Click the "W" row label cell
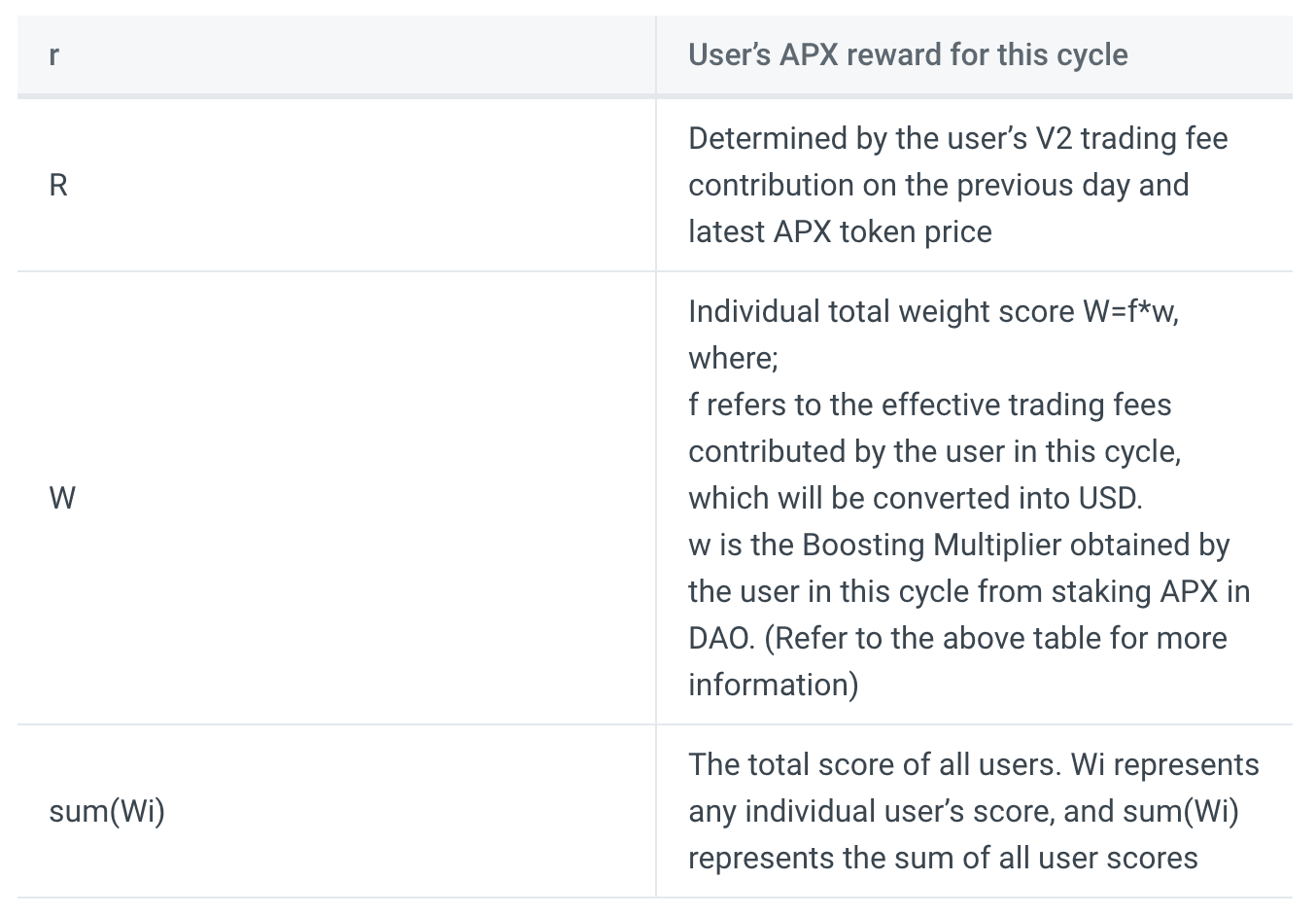The width and height of the screenshot is (1316, 916). point(62,498)
